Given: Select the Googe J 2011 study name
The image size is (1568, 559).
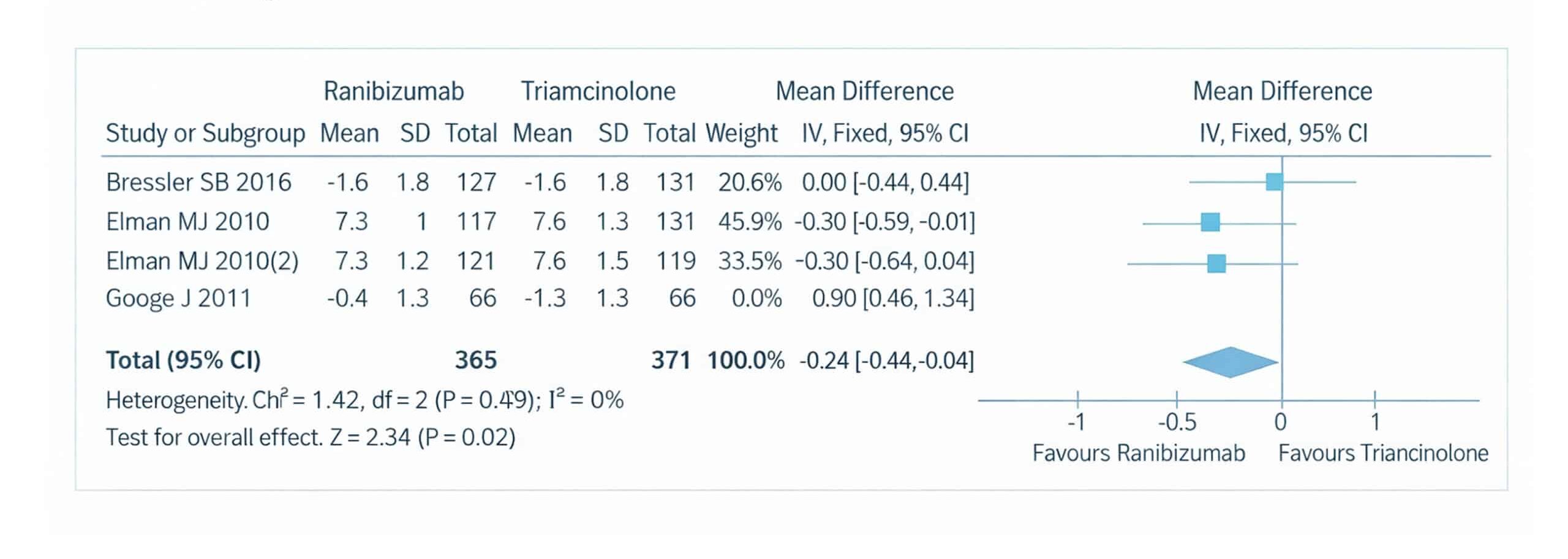Looking at the screenshot, I should [178, 298].
